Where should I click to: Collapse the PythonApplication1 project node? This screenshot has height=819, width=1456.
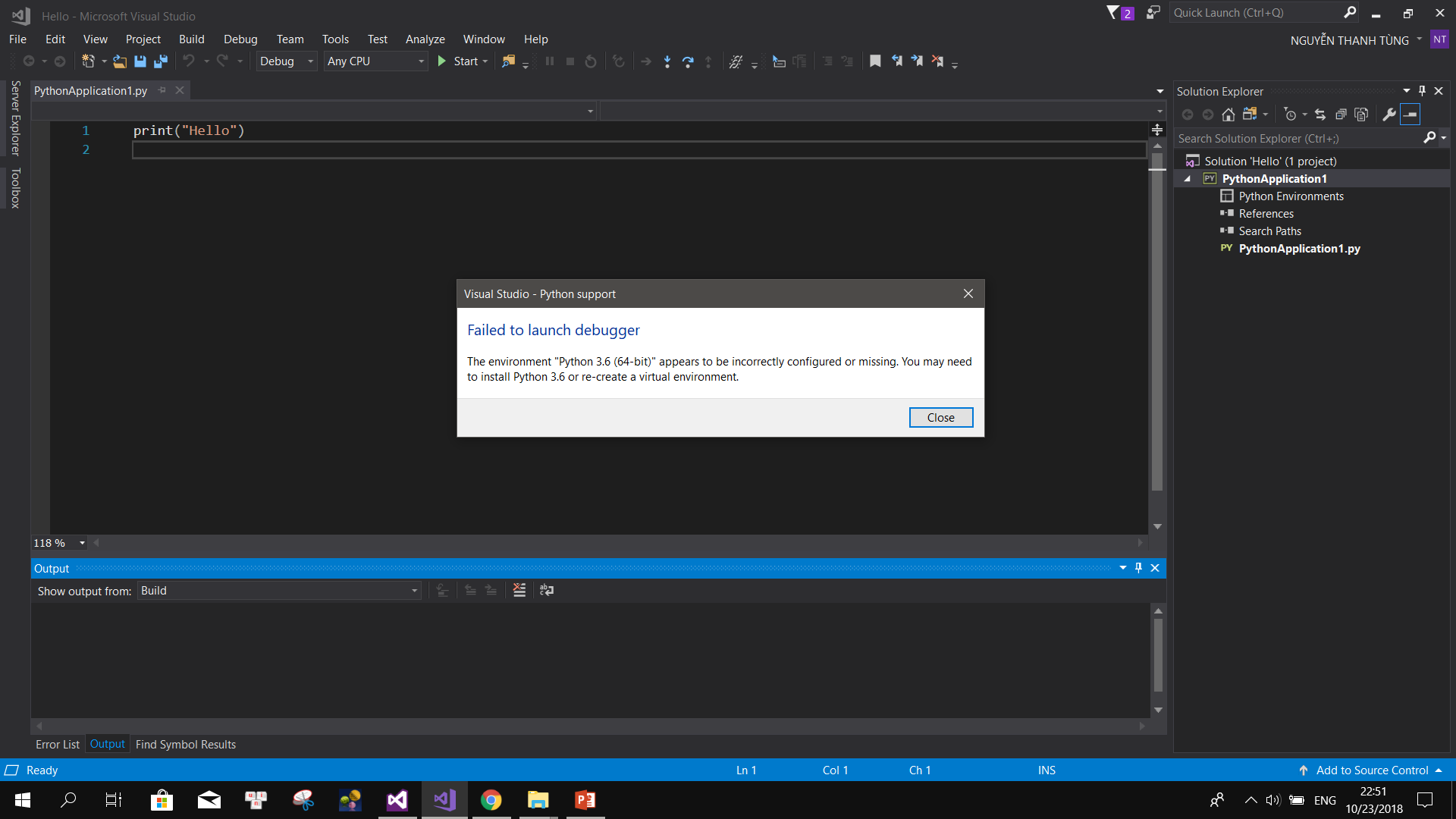click(1188, 179)
